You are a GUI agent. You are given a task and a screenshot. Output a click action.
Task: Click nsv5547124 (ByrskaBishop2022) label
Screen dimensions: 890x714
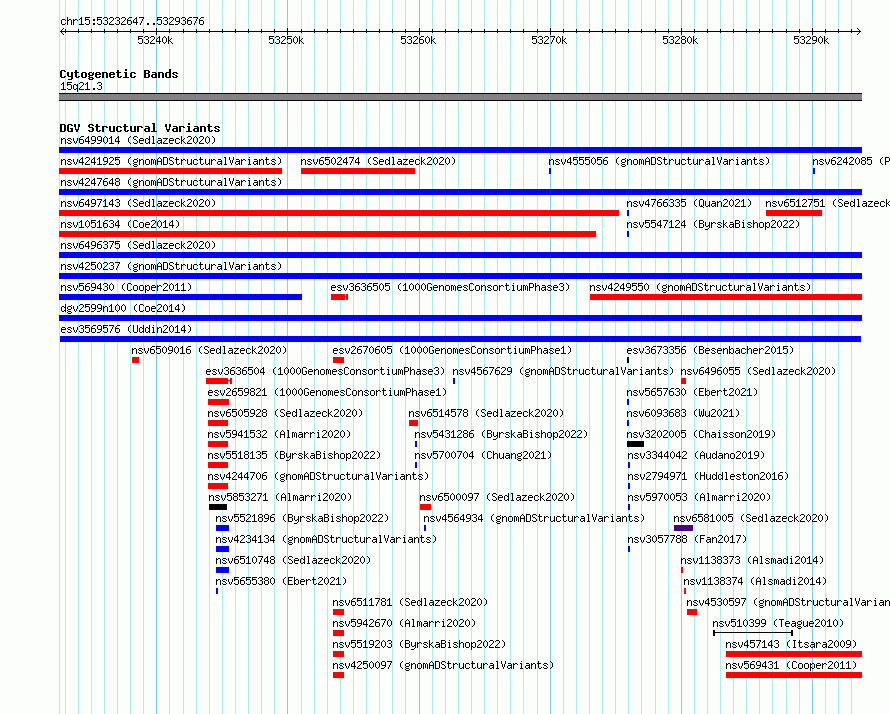coord(713,224)
